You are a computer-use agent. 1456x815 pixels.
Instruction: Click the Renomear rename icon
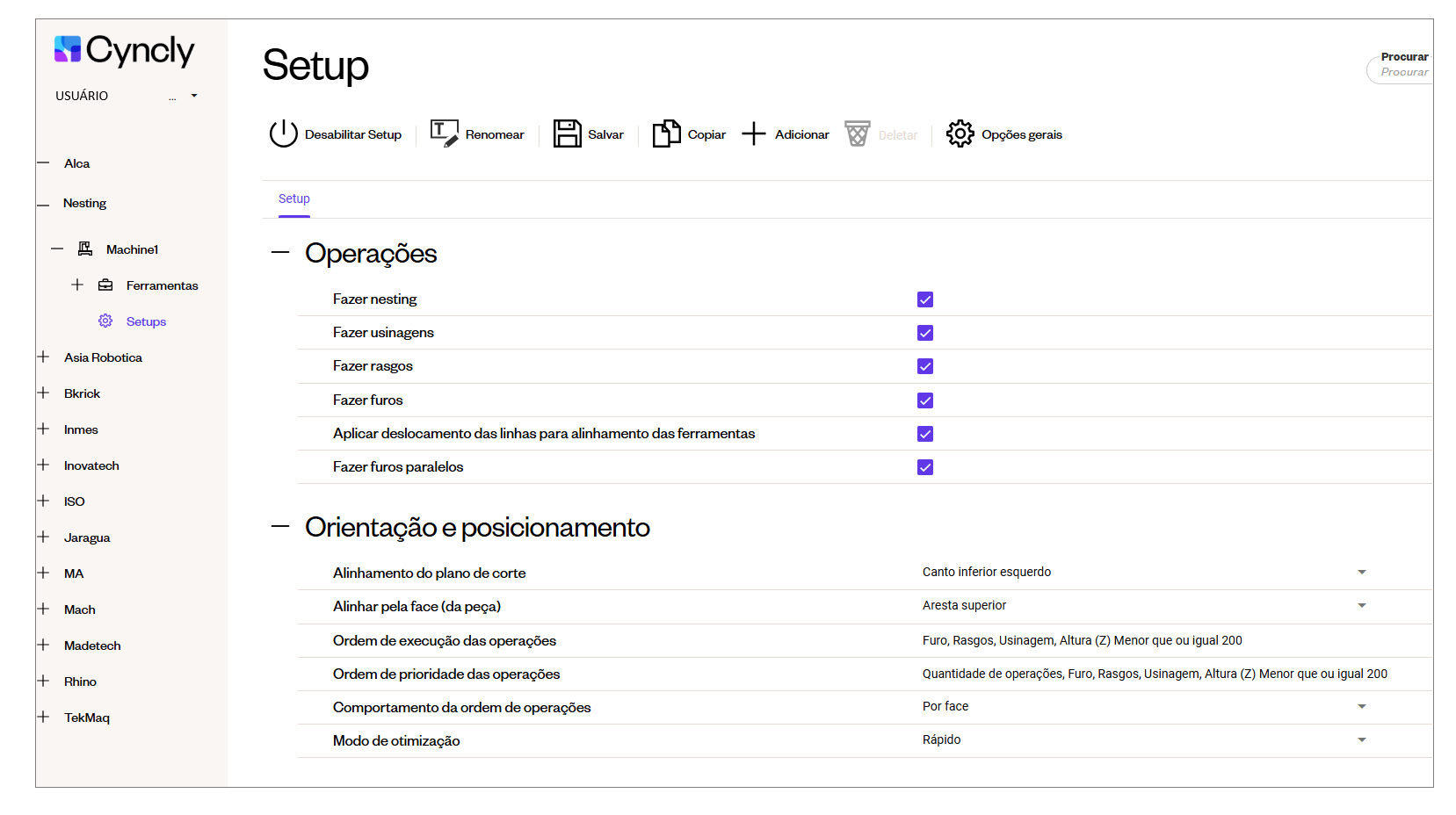pos(444,133)
